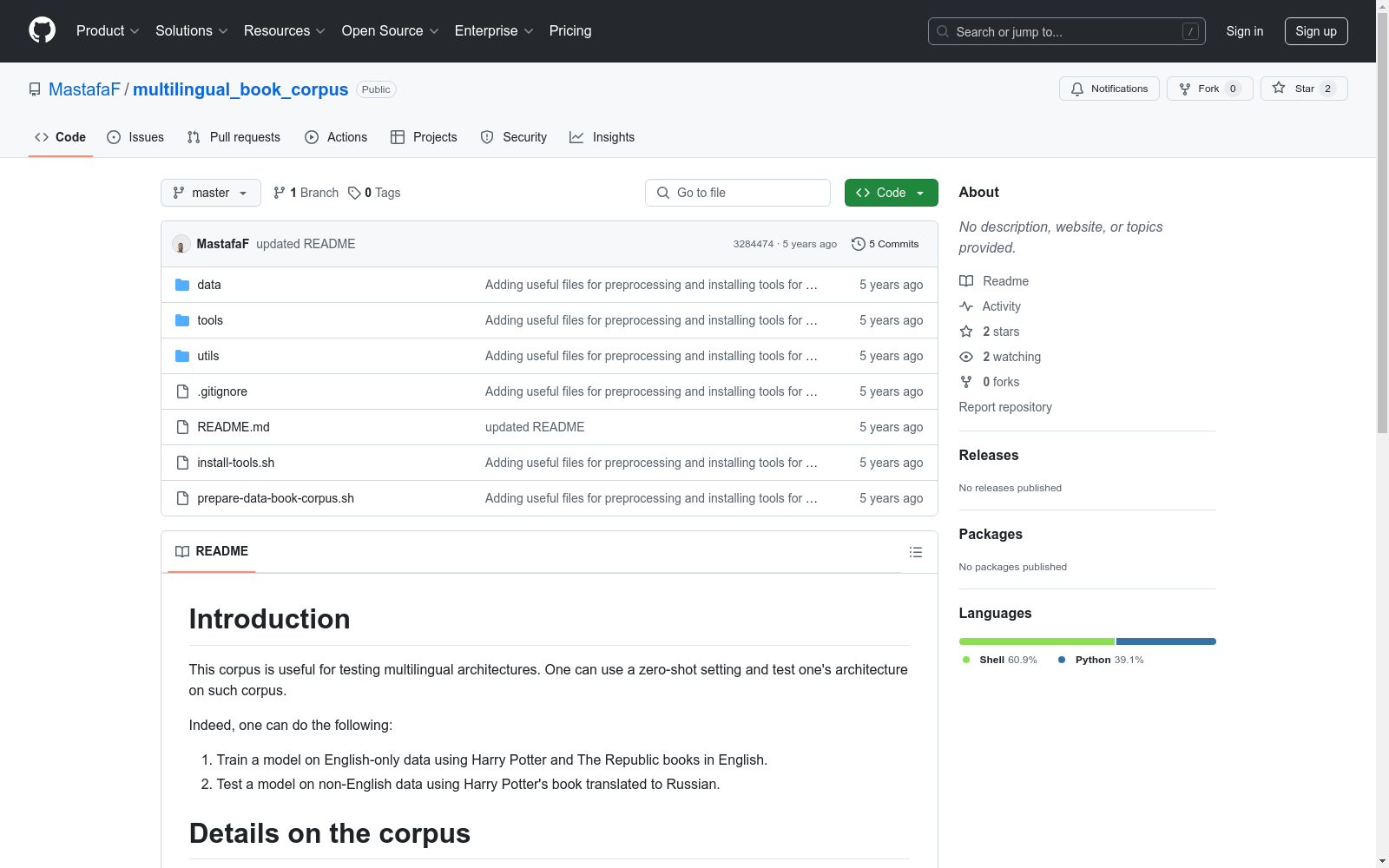Open the Projects tab
Viewport: 1389px width, 868px height.
tap(424, 137)
